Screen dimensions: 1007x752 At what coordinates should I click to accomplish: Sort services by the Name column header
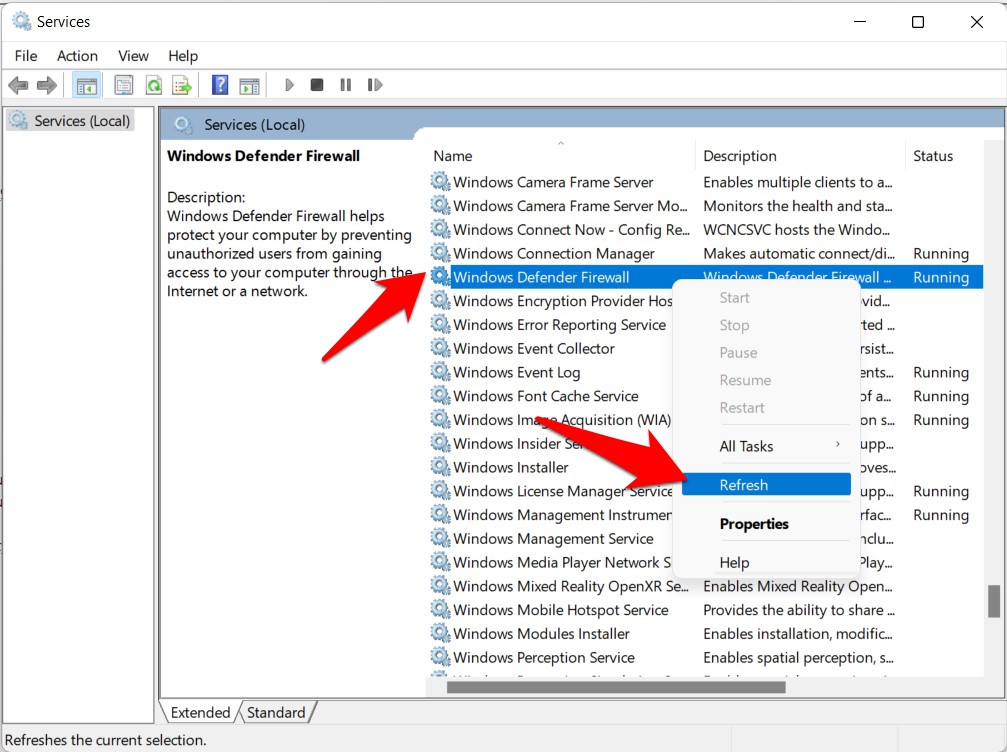pyautogui.click(x=453, y=156)
